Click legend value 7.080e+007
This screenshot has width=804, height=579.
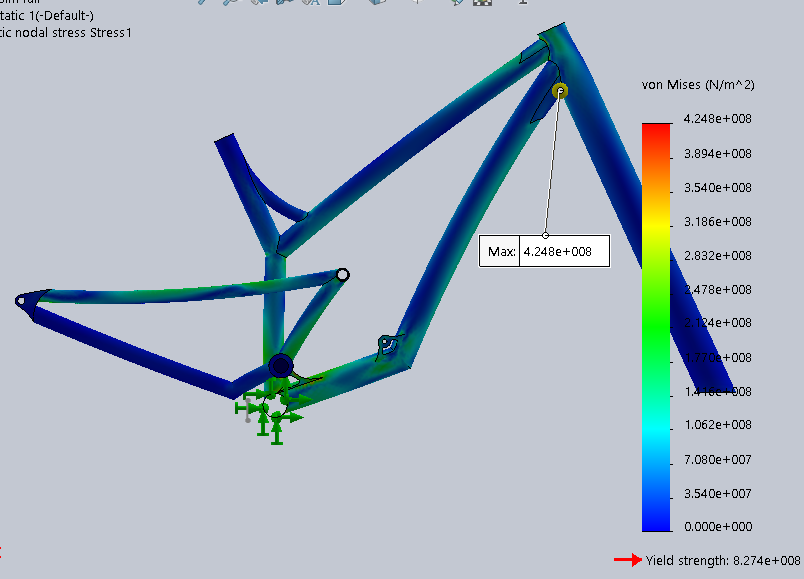pos(717,460)
